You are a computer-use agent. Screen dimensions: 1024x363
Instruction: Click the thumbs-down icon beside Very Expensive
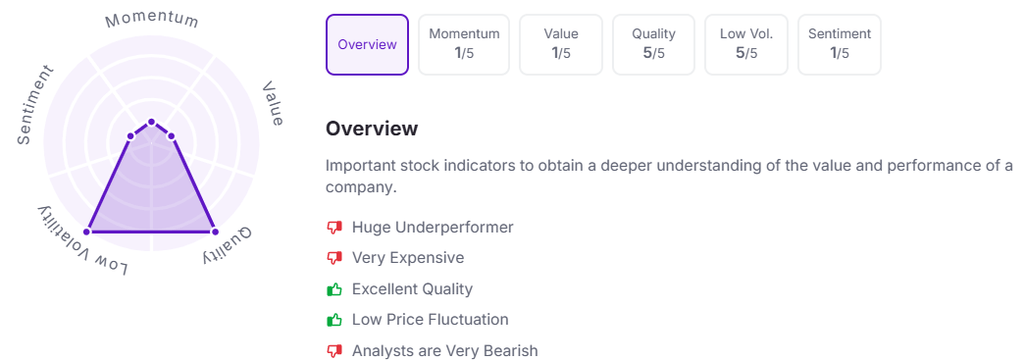coord(334,258)
